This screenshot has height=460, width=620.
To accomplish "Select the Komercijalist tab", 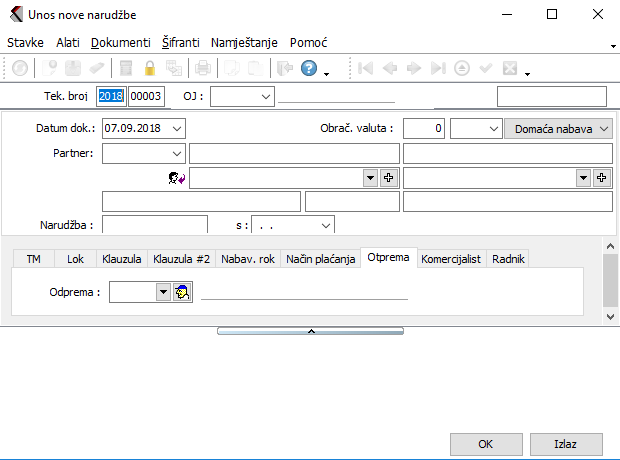I will coord(451,259).
